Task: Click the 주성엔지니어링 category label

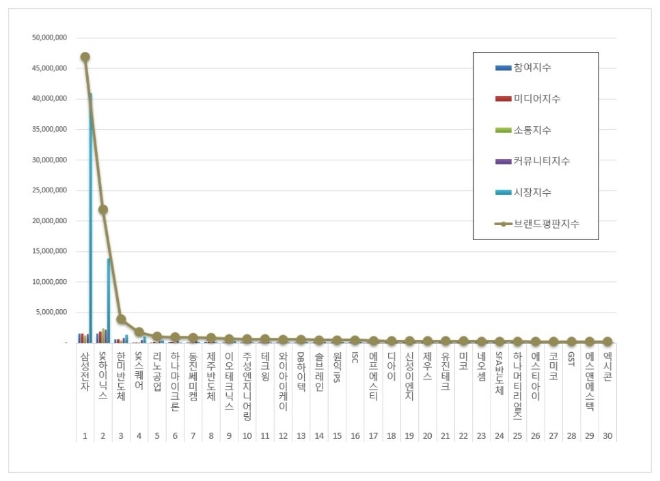Action: tap(247, 384)
